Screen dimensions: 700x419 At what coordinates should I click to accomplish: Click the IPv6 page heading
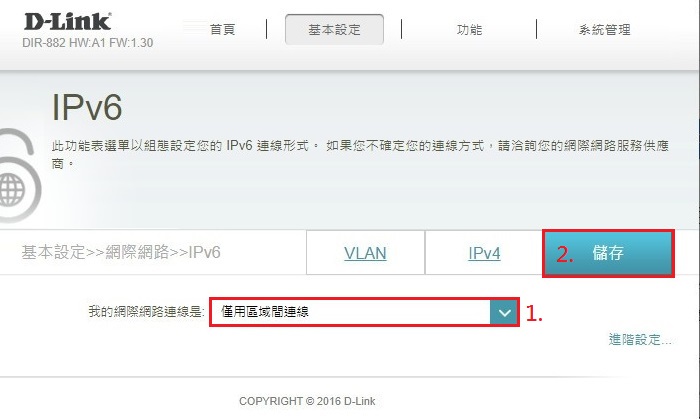(x=87, y=107)
